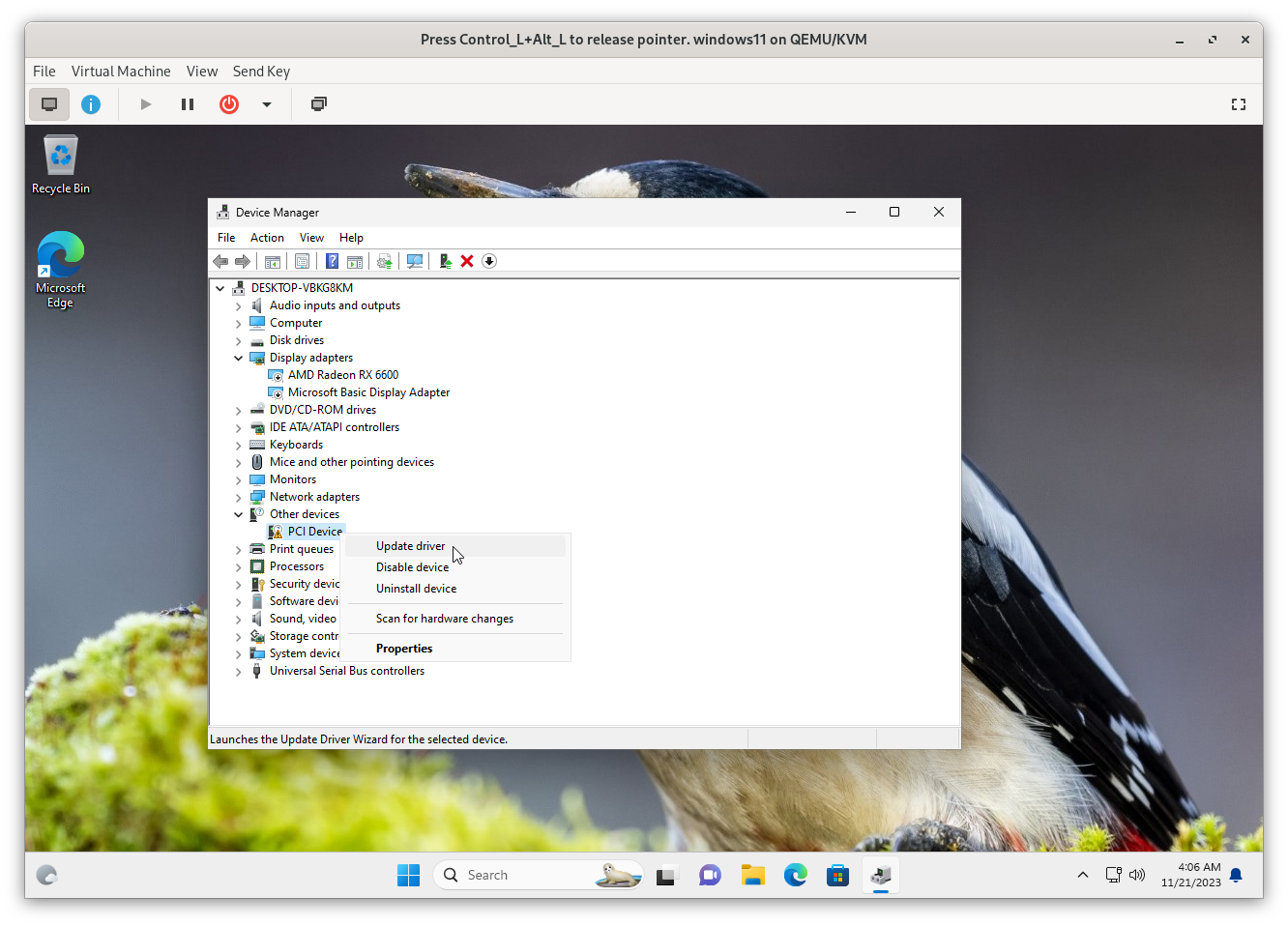
Task: Click the notification bell in the taskbar
Action: point(1236,876)
